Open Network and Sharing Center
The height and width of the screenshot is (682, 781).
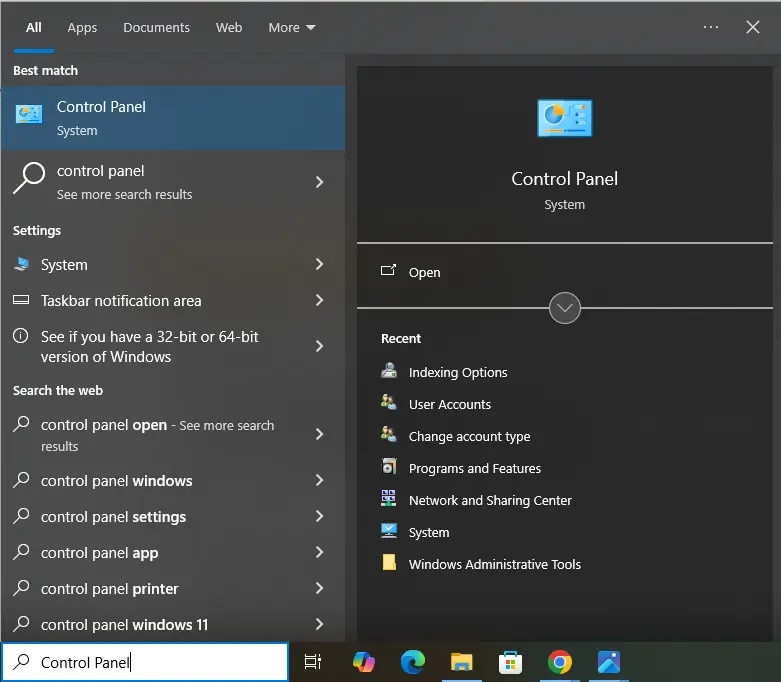(490, 500)
